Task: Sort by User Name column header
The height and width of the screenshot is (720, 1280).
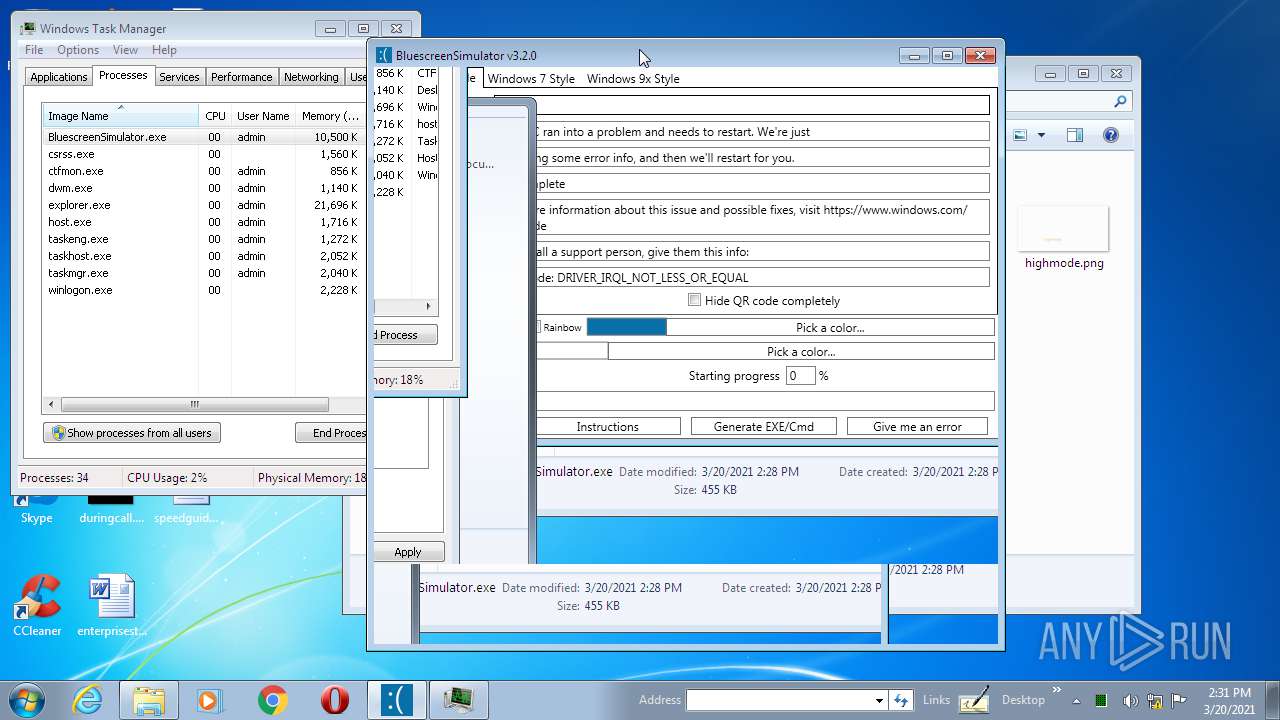Action: [x=263, y=116]
